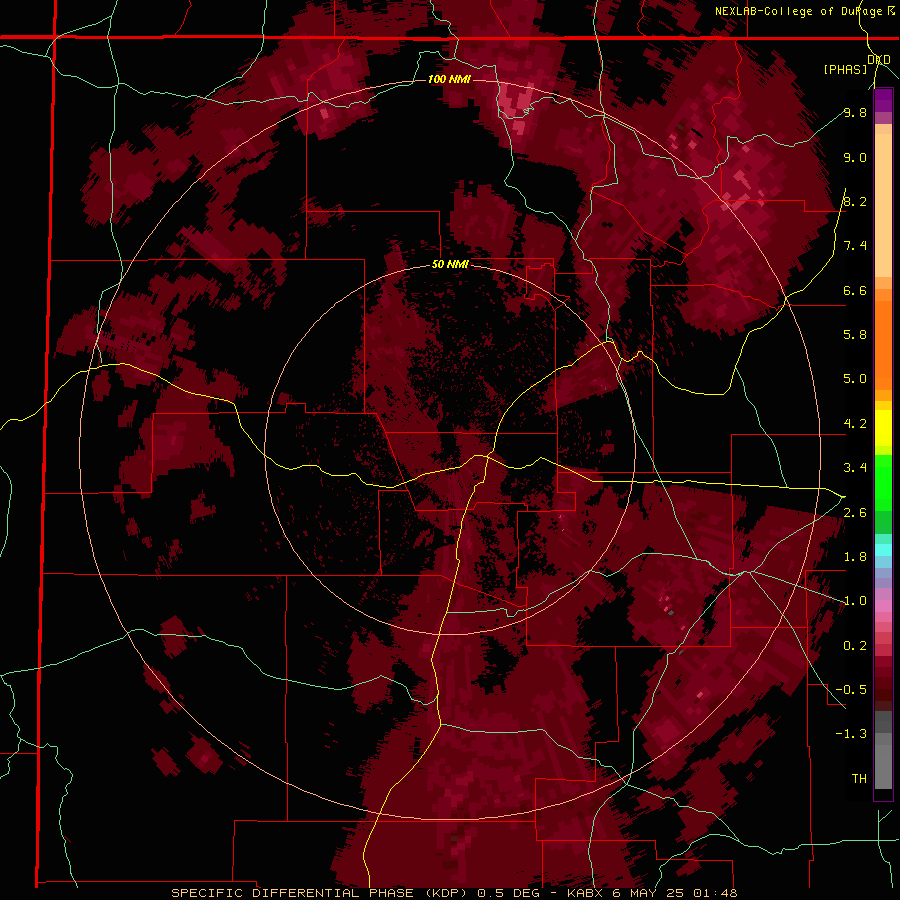Pick the cyan color bar segment near 1.8

click(883, 550)
